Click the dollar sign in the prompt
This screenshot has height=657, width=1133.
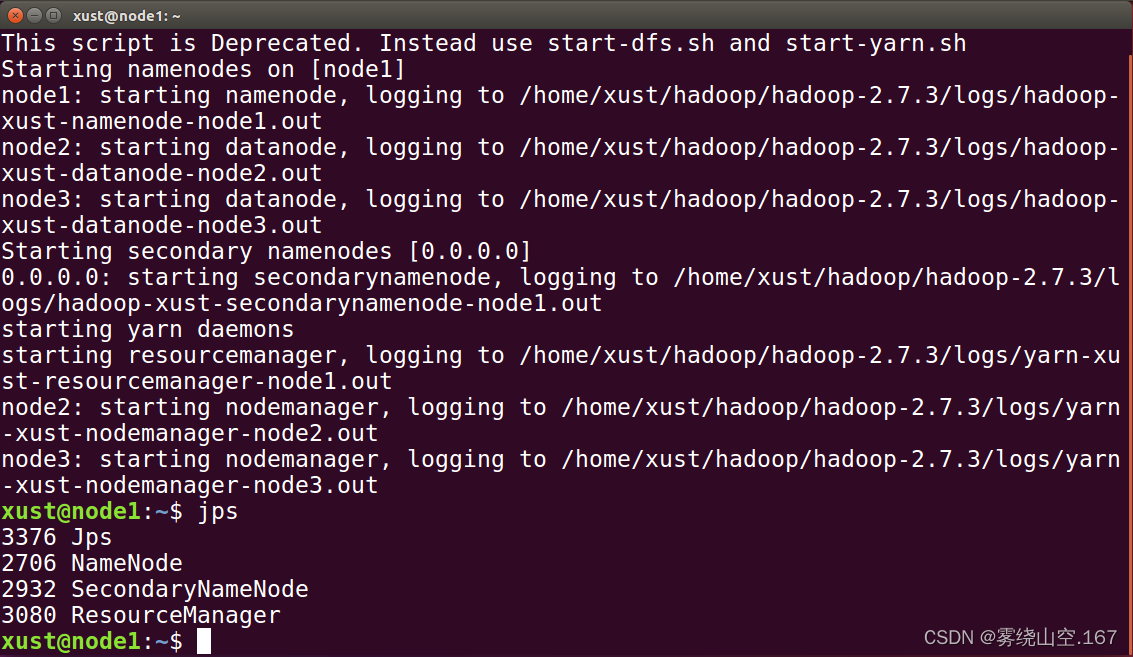click(x=178, y=641)
